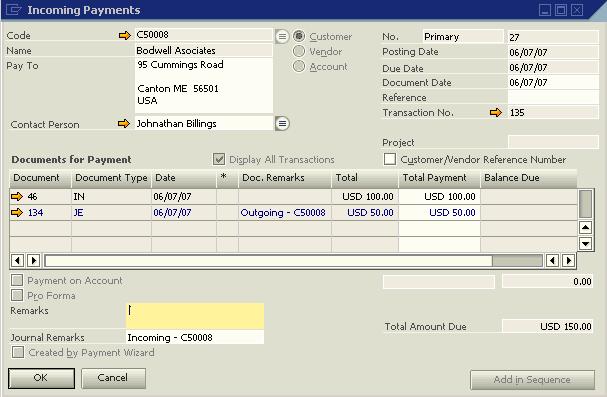The width and height of the screenshot is (607, 397).
Task: Open the Contact Person list icon
Action: point(282,124)
